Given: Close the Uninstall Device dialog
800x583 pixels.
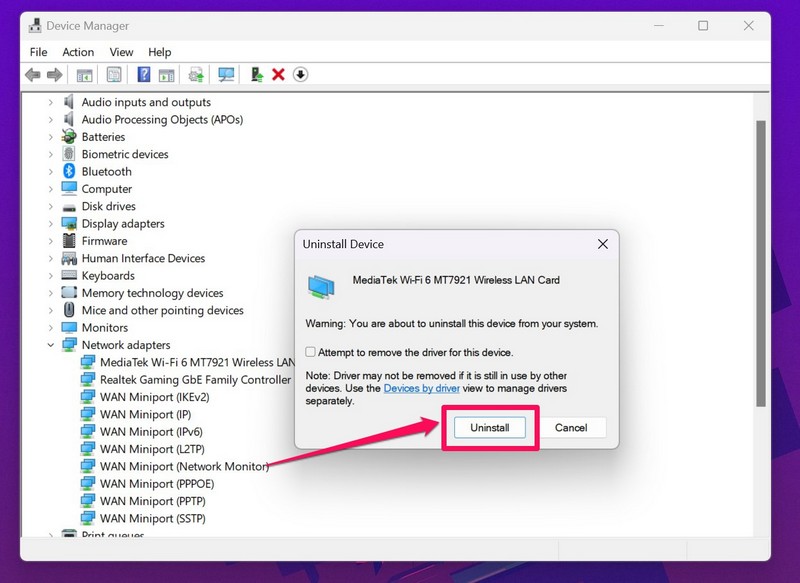Looking at the screenshot, I should [602, 244].
